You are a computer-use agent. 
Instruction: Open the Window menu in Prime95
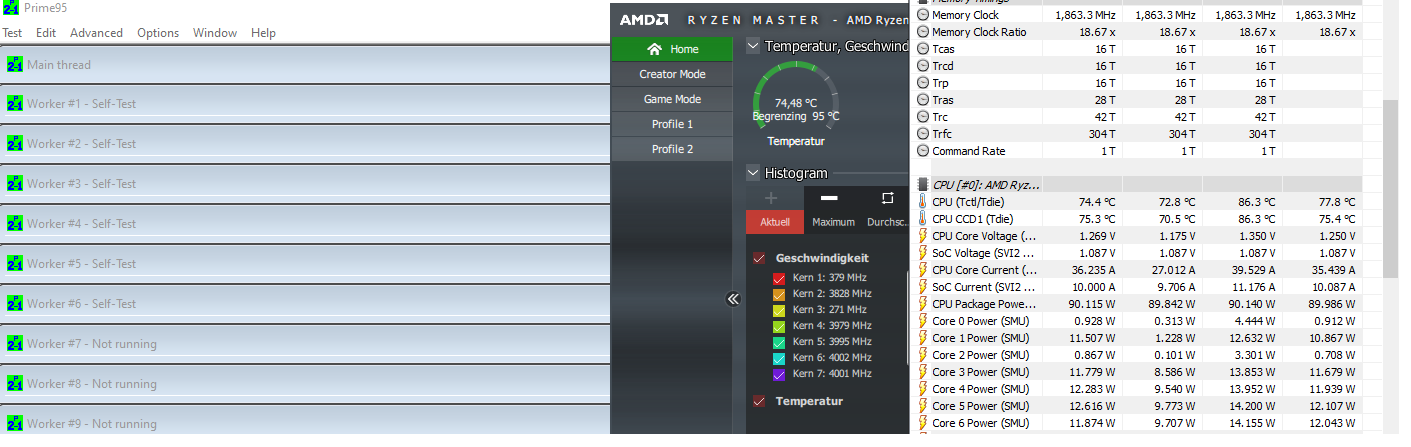[215, 33]
